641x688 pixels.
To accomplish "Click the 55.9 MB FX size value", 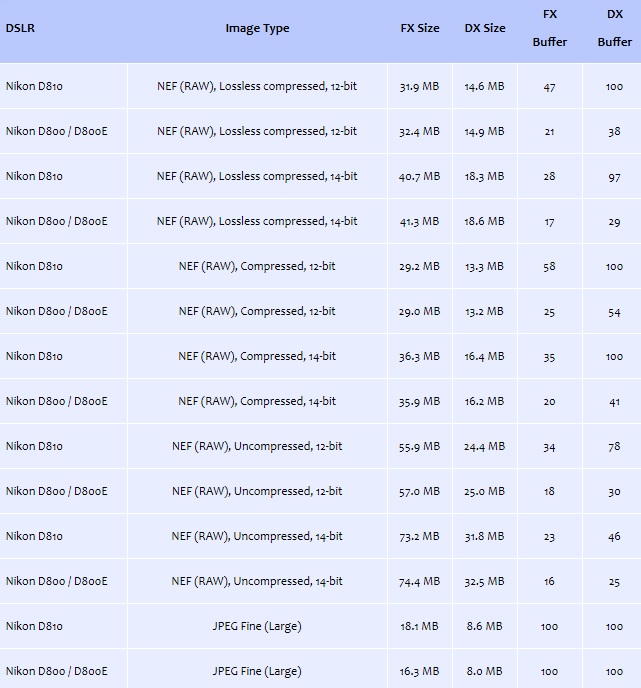I will click(419, 447).
